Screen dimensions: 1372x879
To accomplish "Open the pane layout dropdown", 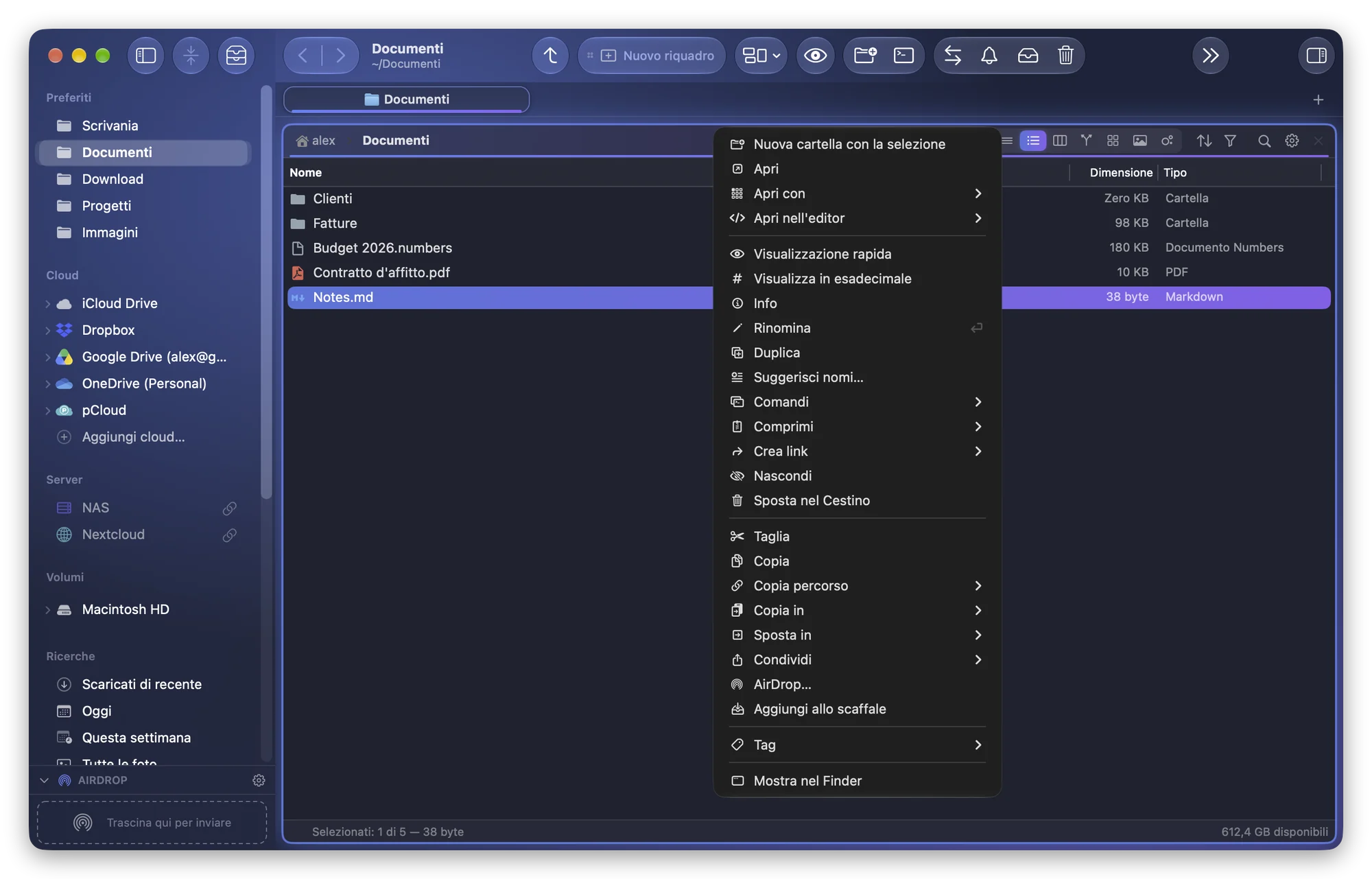I will coord(761,56).
